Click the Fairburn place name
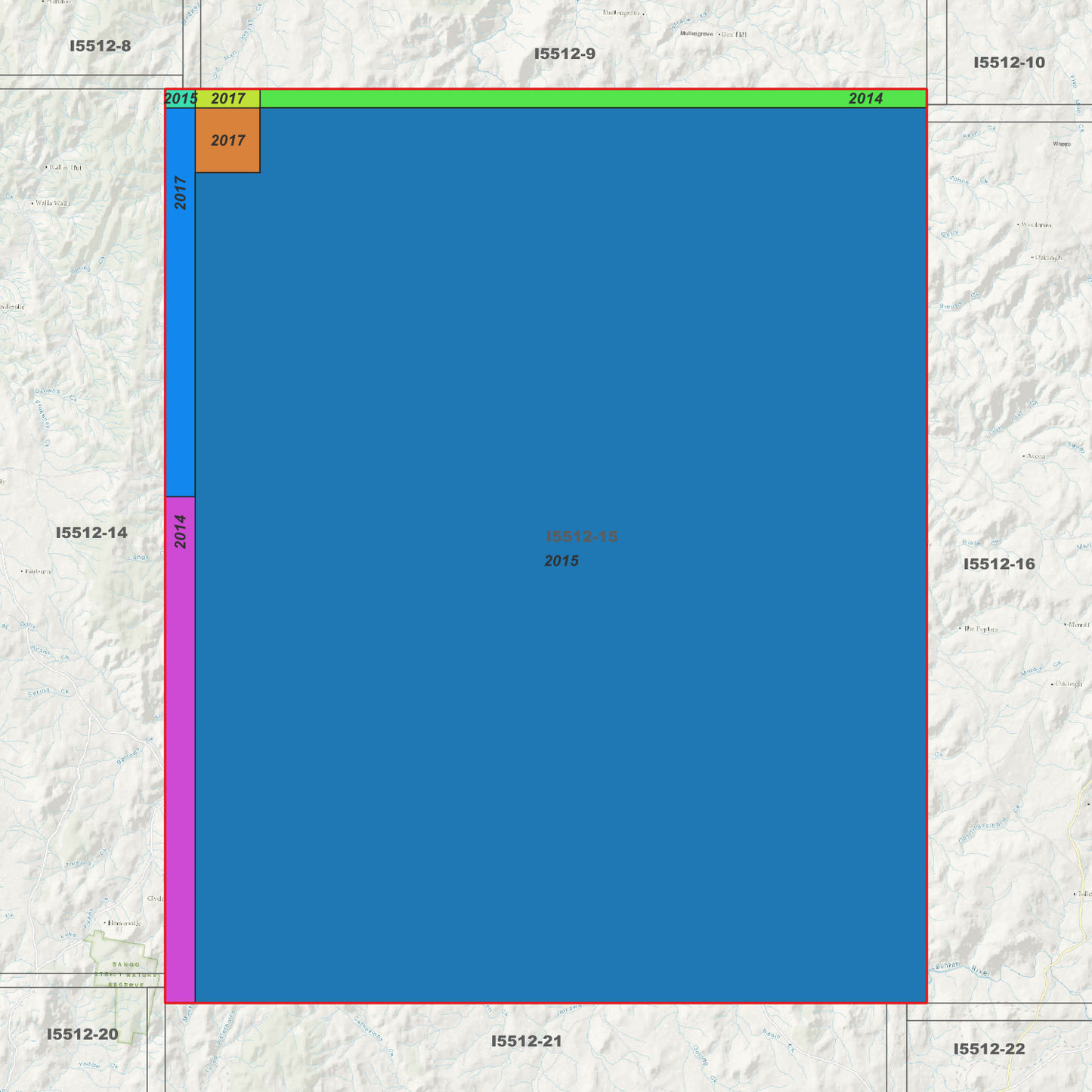 38,571
